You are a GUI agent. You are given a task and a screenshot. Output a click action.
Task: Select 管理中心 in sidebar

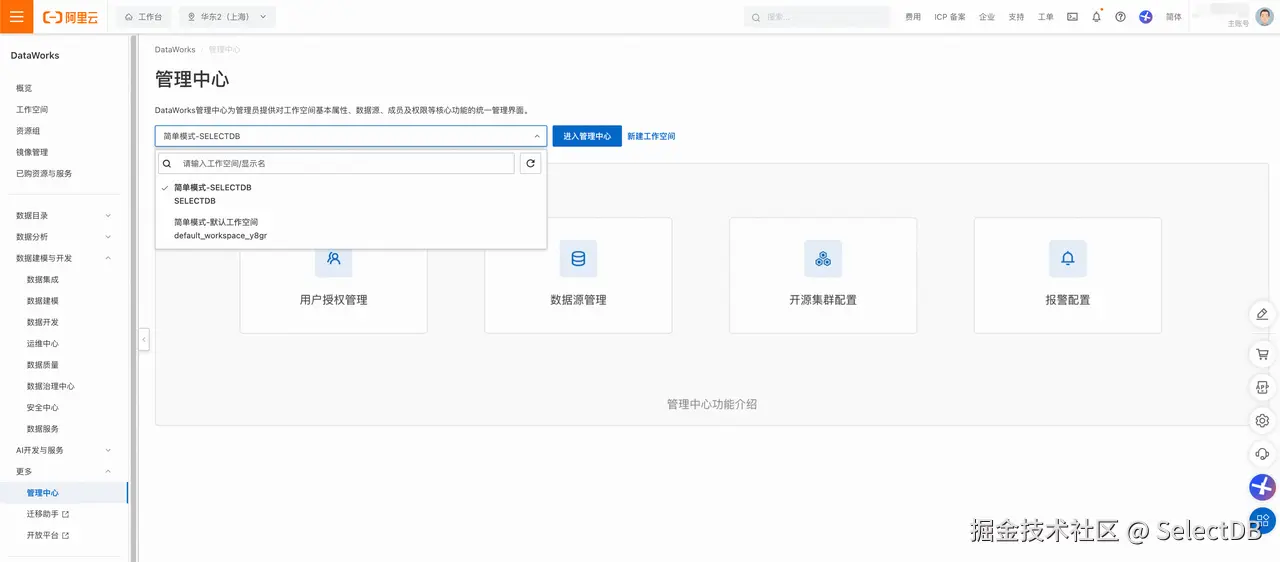[x=64, y=493]
